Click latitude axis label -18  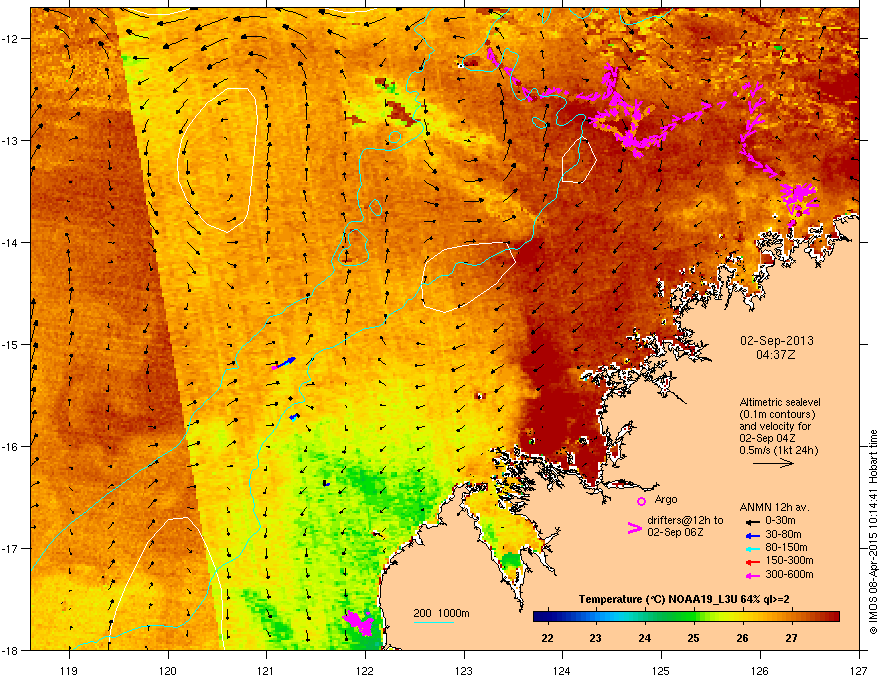point(10,650)
